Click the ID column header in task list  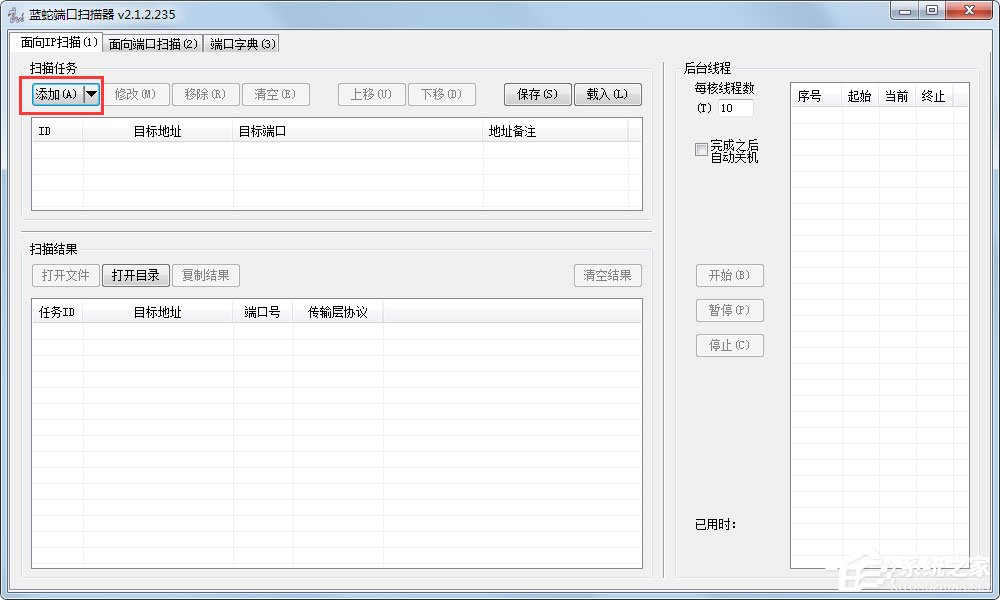click(57, 131)
